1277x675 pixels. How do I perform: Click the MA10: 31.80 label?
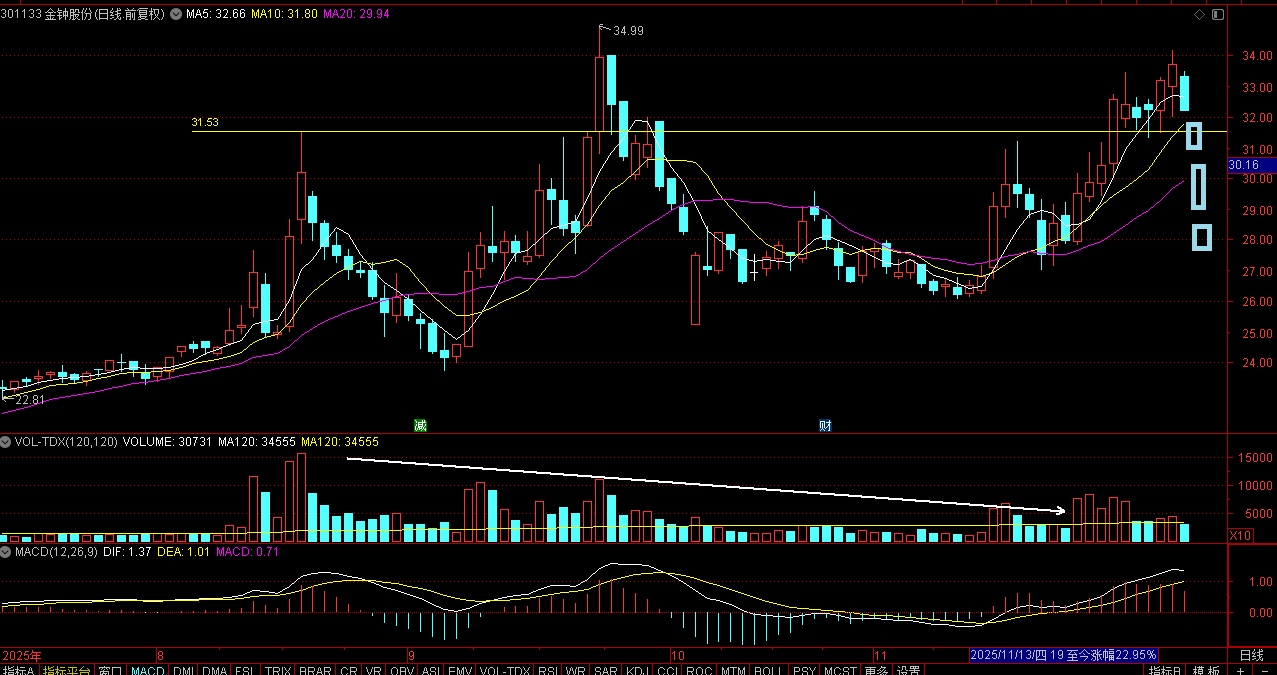(283, 15)
